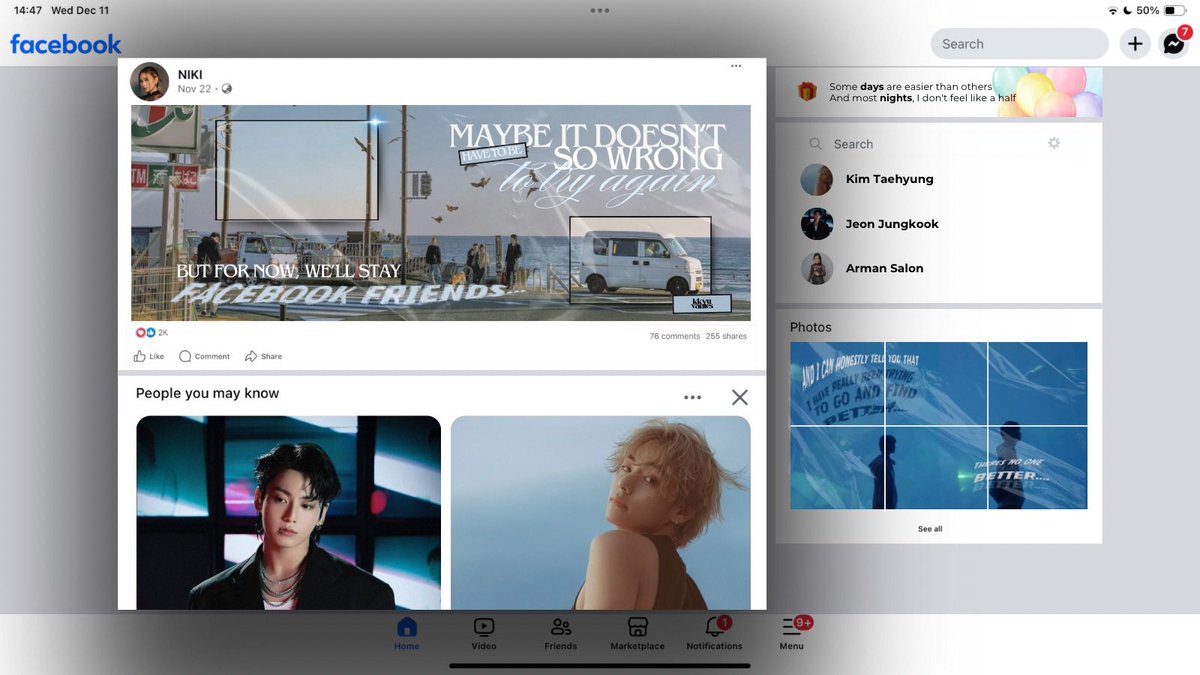
Task: Open the NIKI post banner image
Action: (x=441, y=213)
